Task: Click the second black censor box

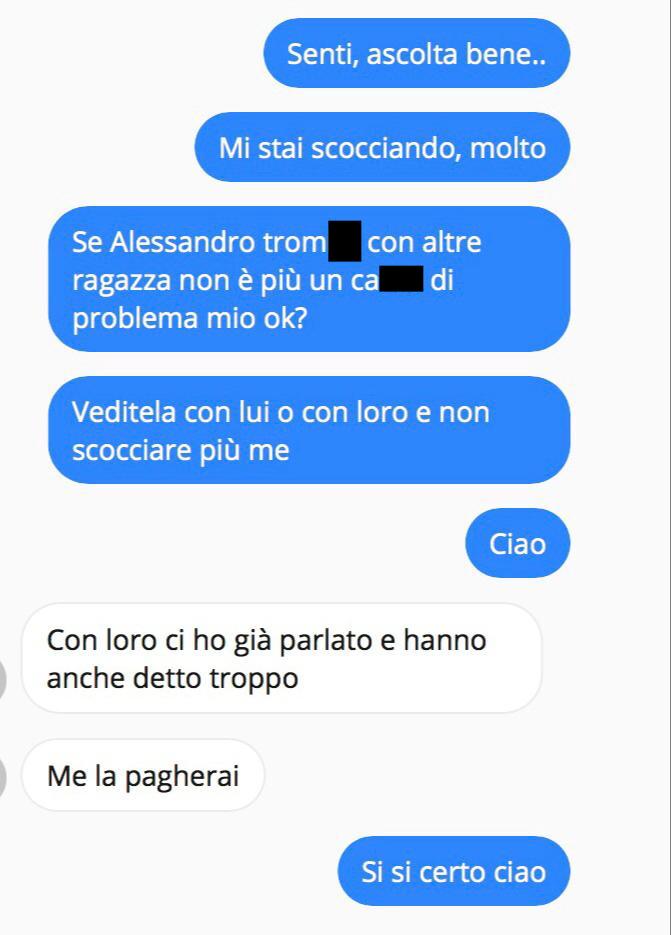Action: (401, 280)
